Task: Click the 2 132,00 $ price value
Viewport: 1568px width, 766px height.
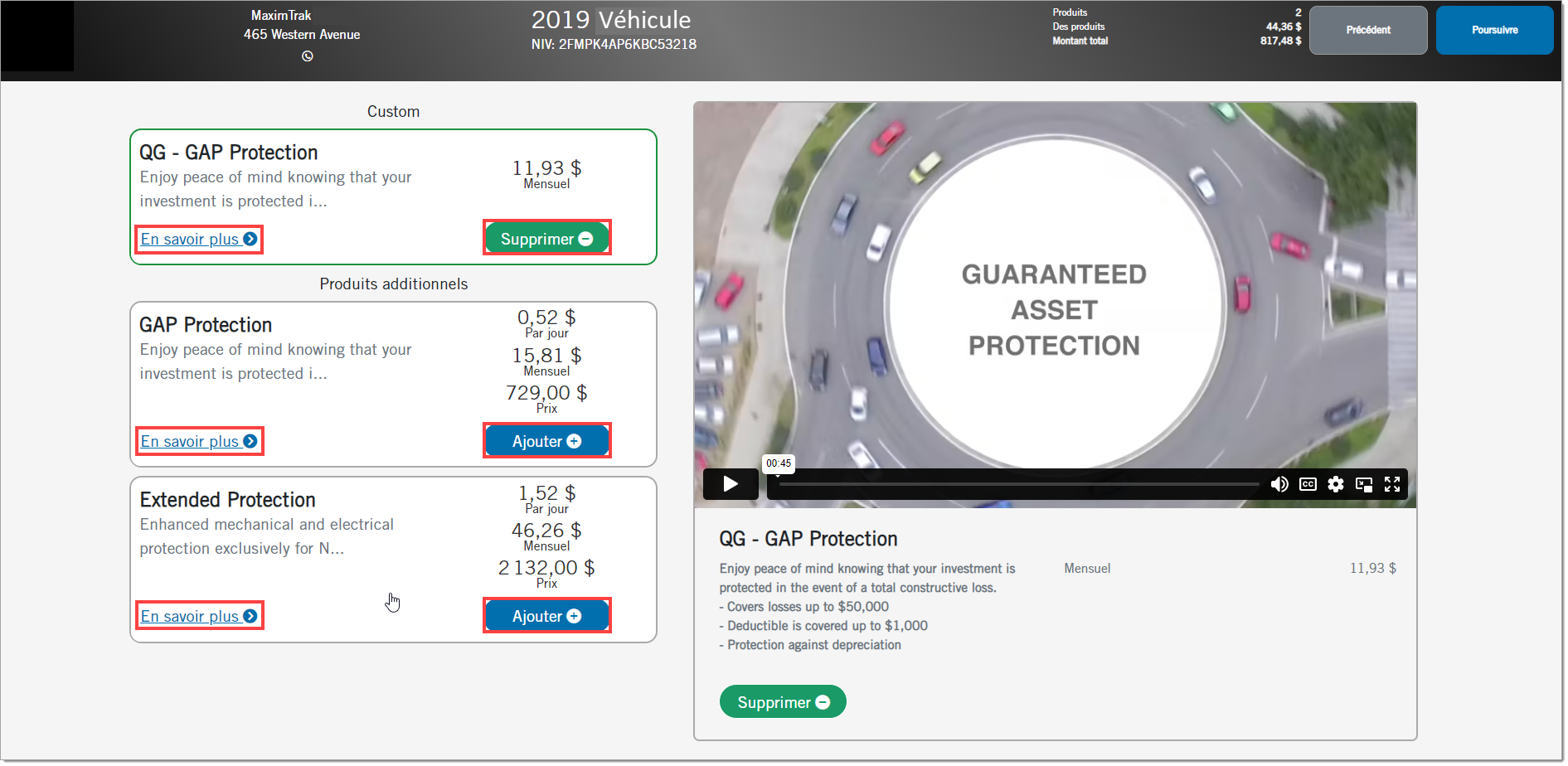Action: (x=546, y=568)
